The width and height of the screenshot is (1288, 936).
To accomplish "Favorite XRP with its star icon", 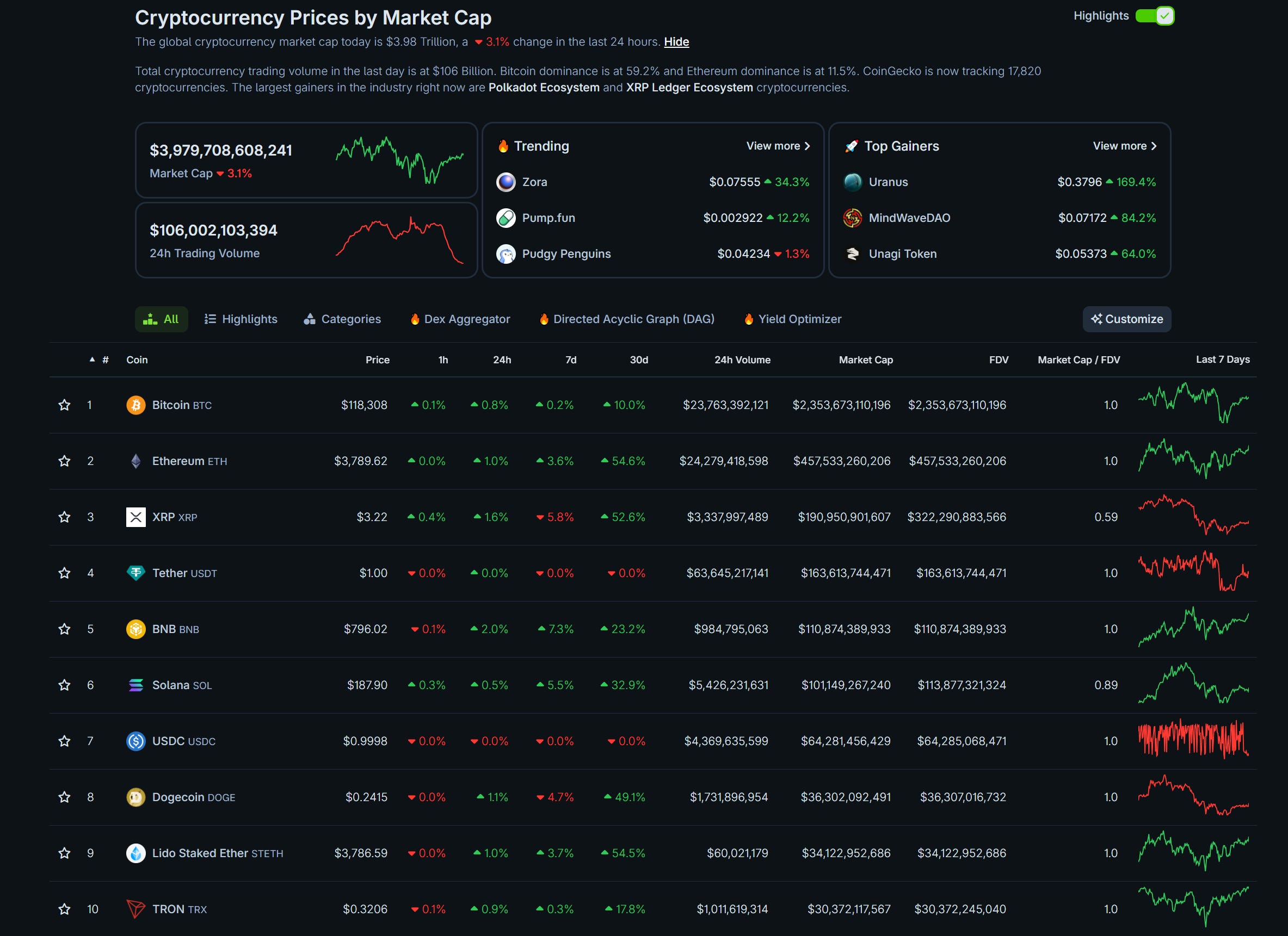I will (x=64, y=517).
